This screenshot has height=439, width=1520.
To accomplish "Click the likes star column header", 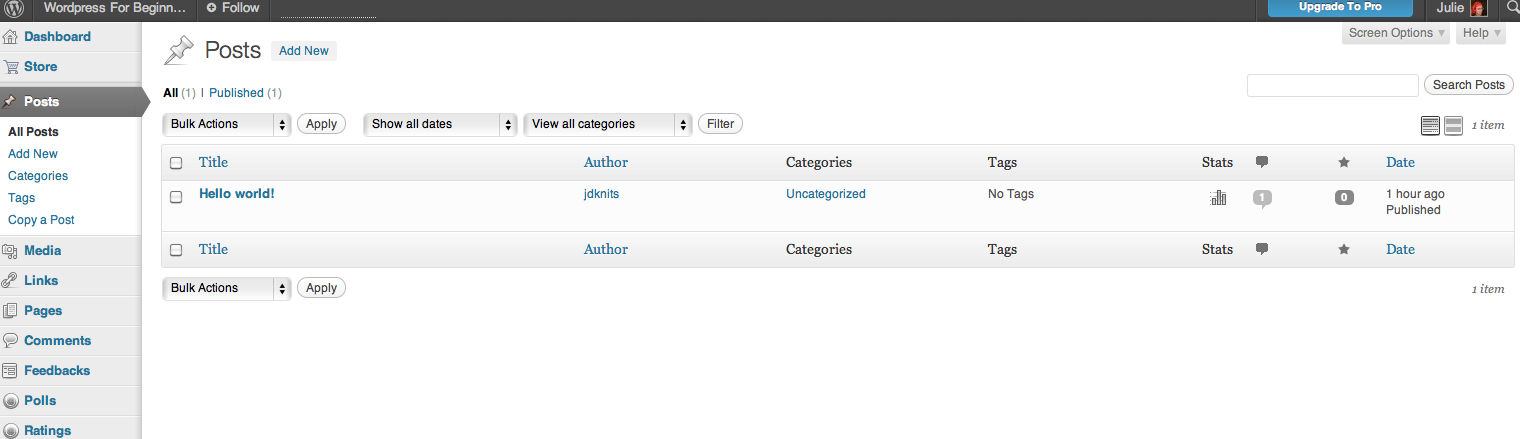I will [x=1344, y=162].
